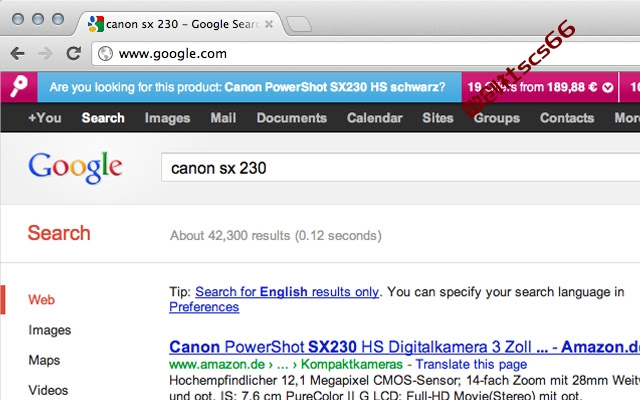
Task: Click the zoom window button
Action: point(58,19)
